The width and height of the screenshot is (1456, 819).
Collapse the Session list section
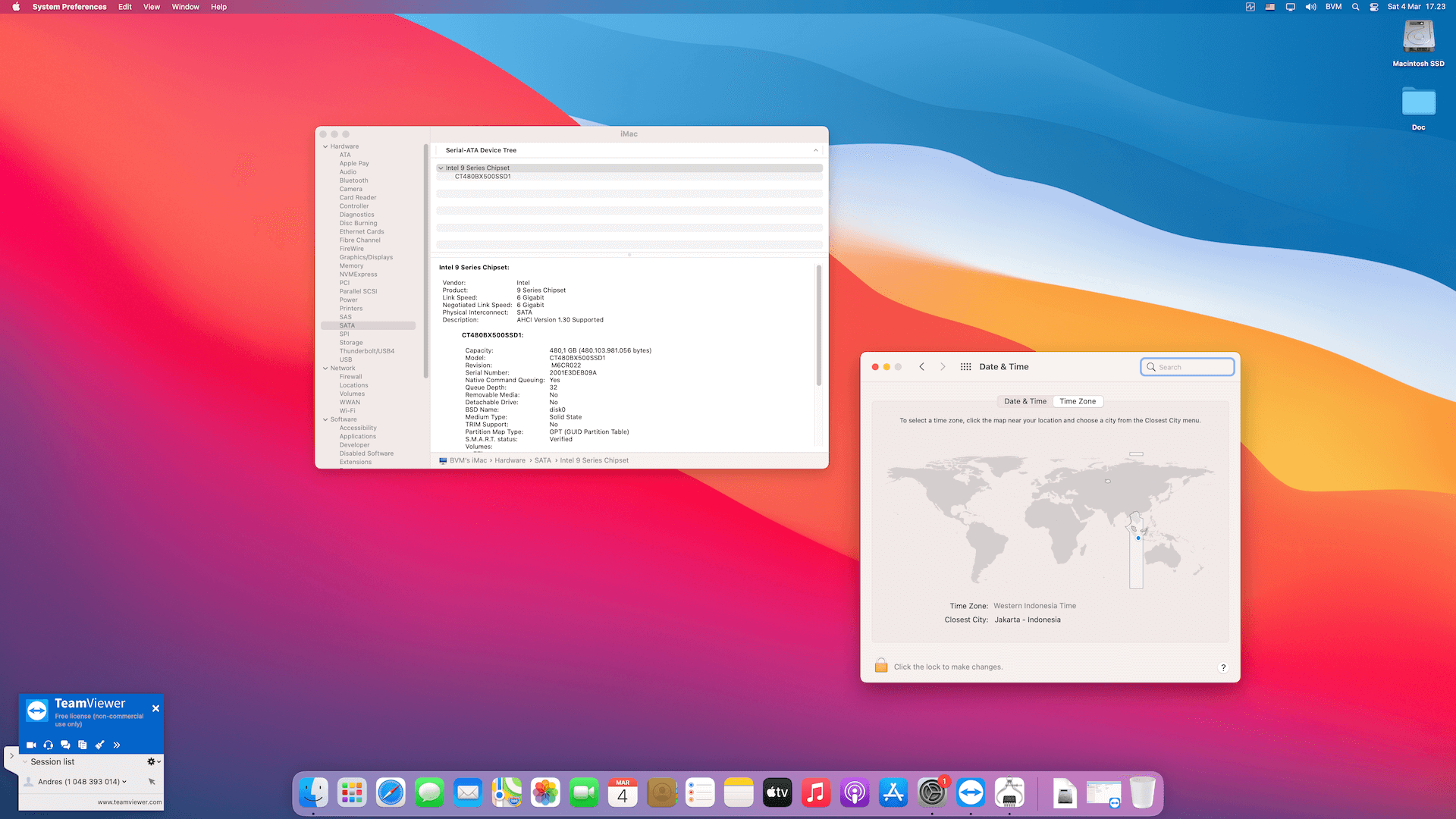25,761
